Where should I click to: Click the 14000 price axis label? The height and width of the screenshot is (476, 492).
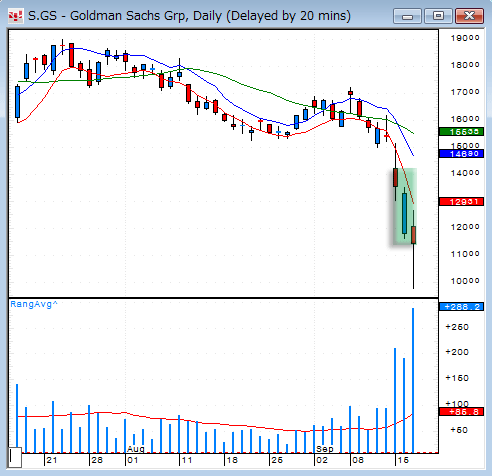[x=465, y=173]
